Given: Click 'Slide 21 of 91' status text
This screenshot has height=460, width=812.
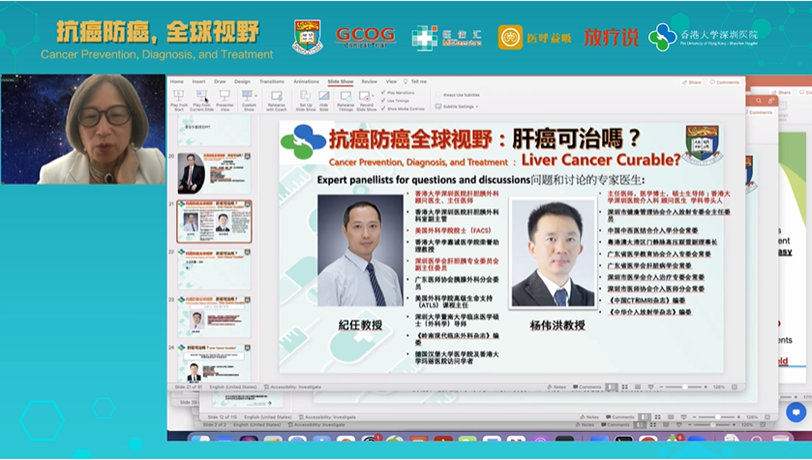Looking at the screenshot, I should (188, 387).
